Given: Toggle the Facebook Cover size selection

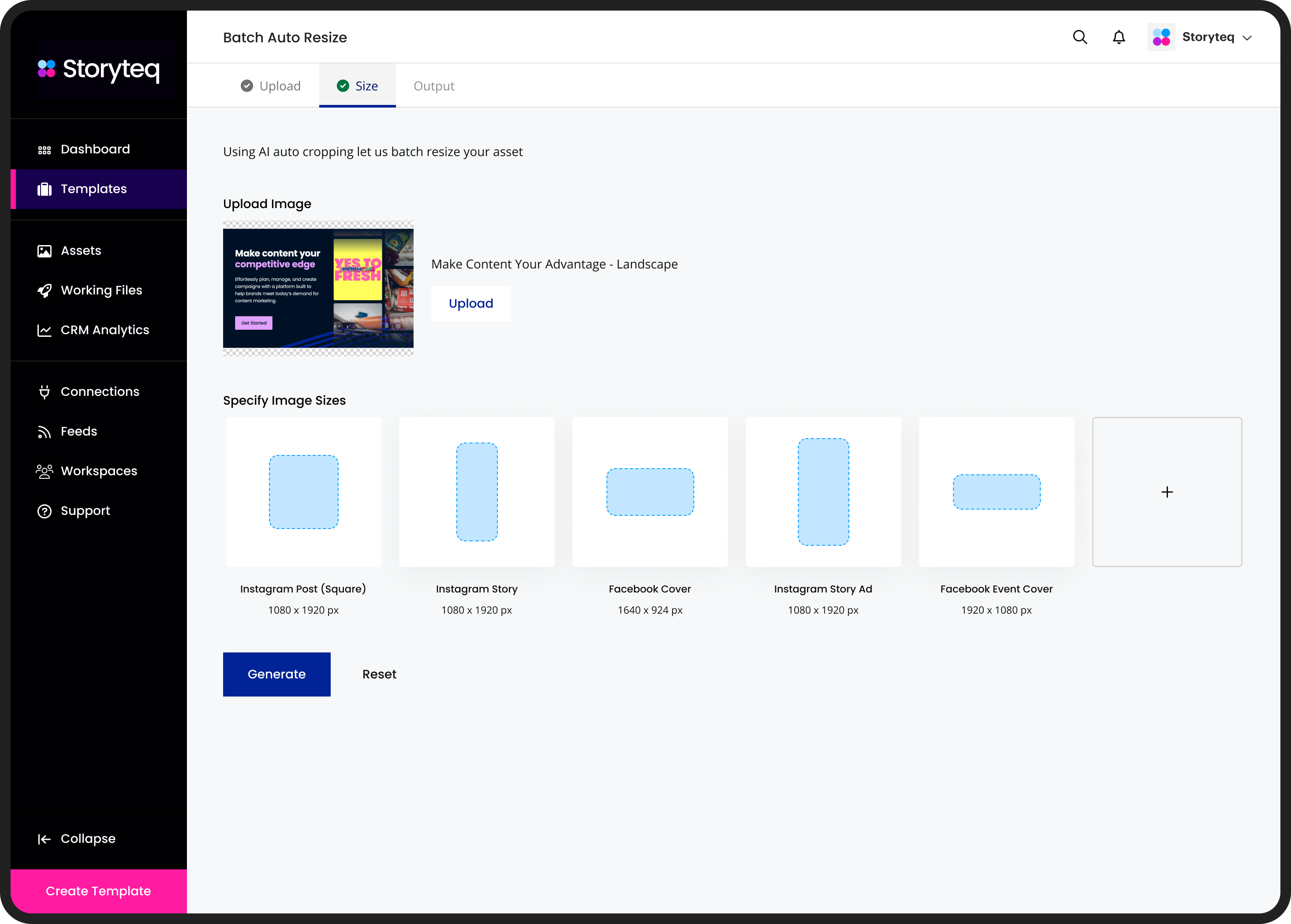Looking at the screenshot, I should 650,492.
